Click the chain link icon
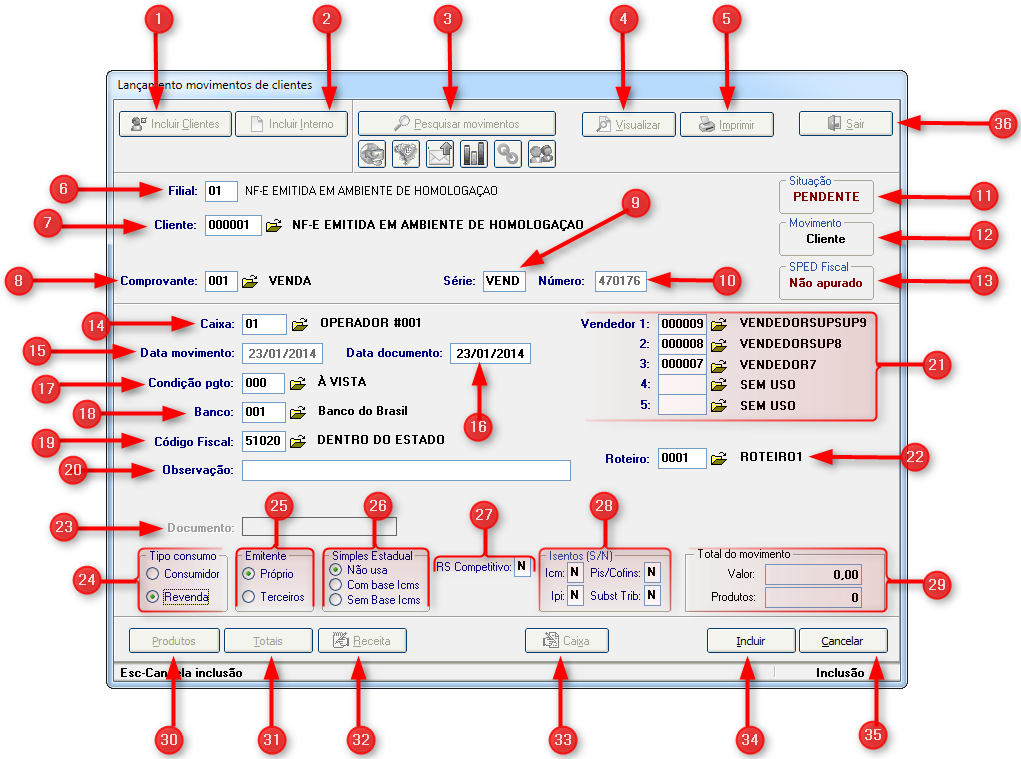The height and width of the screenshot is (759, 1021). click(x=508, y=153)
